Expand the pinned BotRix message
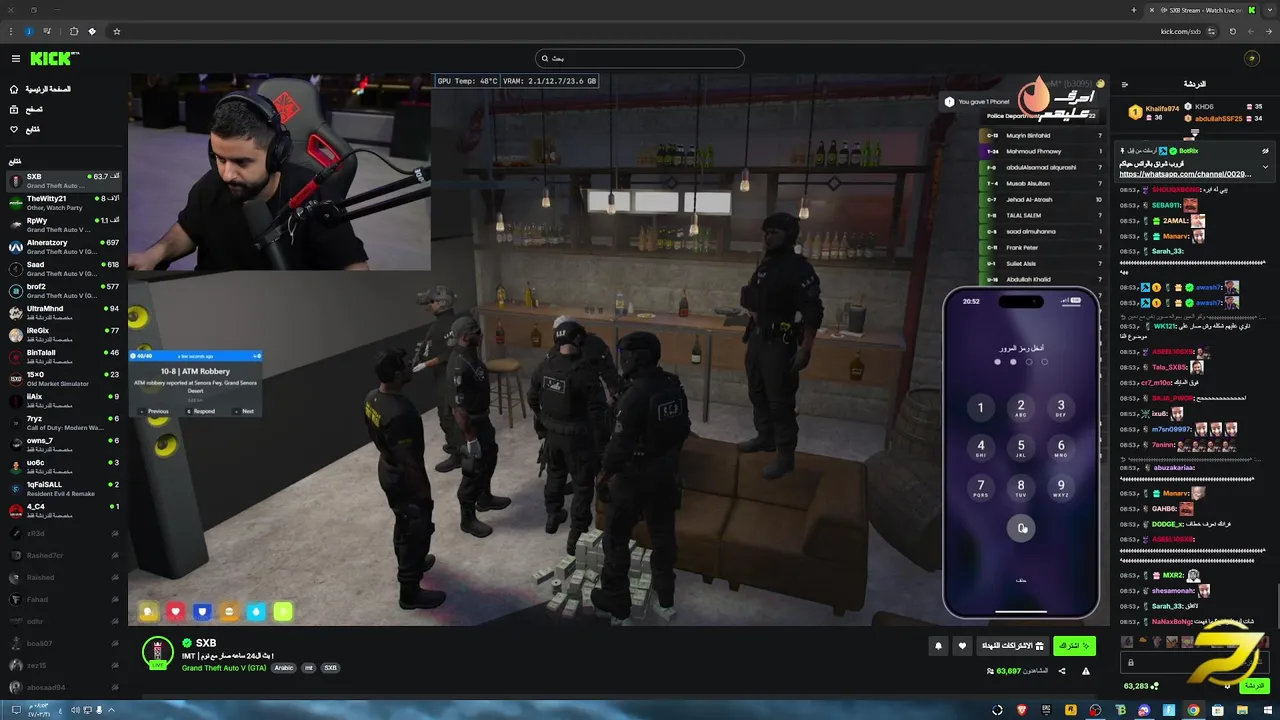The width and height of the screenshot is (1280, 720). [1265, 166]
